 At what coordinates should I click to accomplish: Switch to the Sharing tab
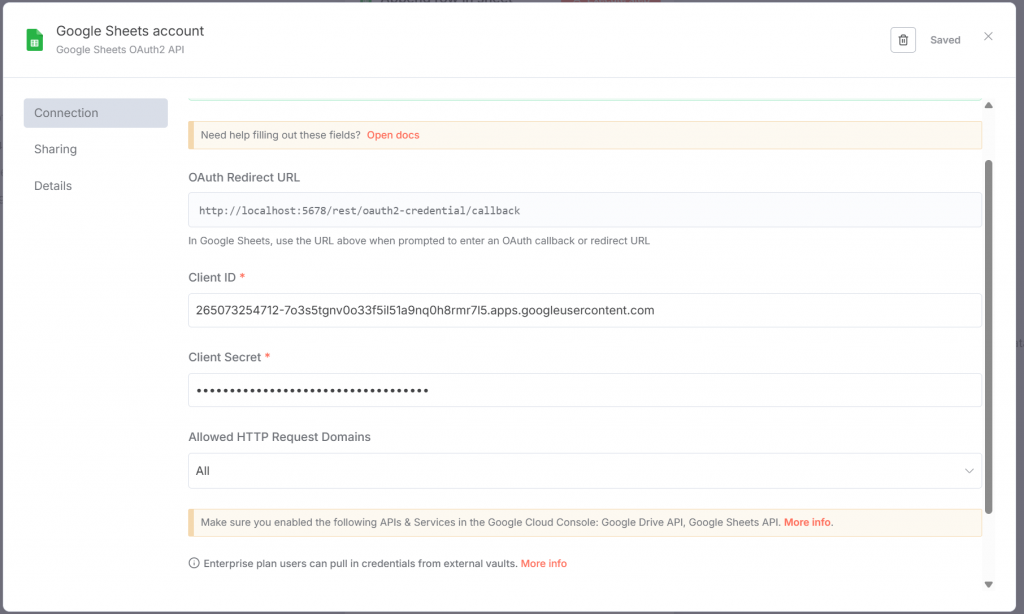[56, 149]
